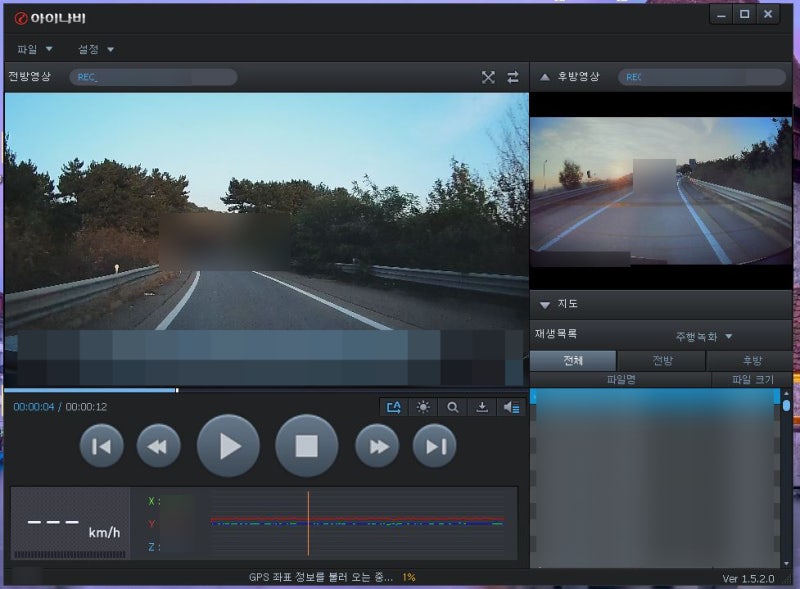Open the 주행녹화 recording type dropdown
800x589 pixels.
pos(704,336)
